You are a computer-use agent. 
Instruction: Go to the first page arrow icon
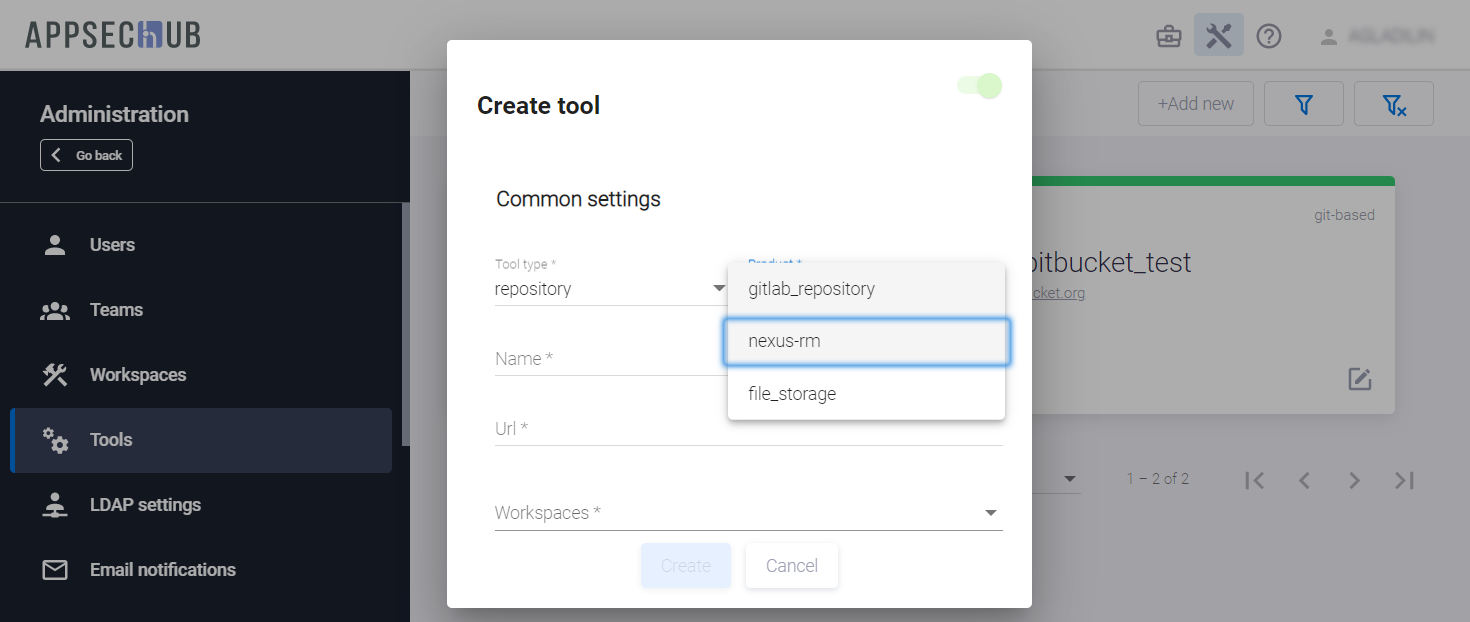tap(1255, 480)
